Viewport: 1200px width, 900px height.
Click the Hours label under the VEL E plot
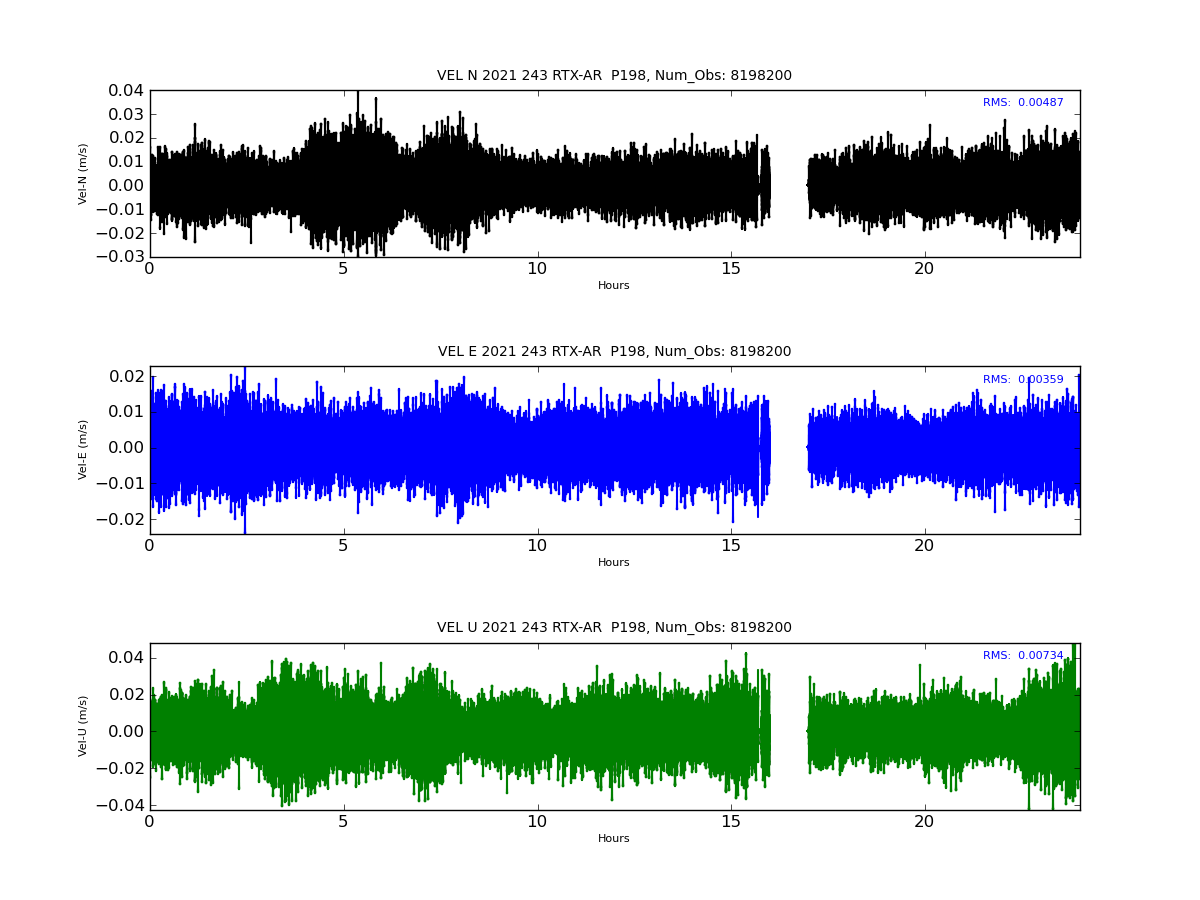tap(614, 563)
